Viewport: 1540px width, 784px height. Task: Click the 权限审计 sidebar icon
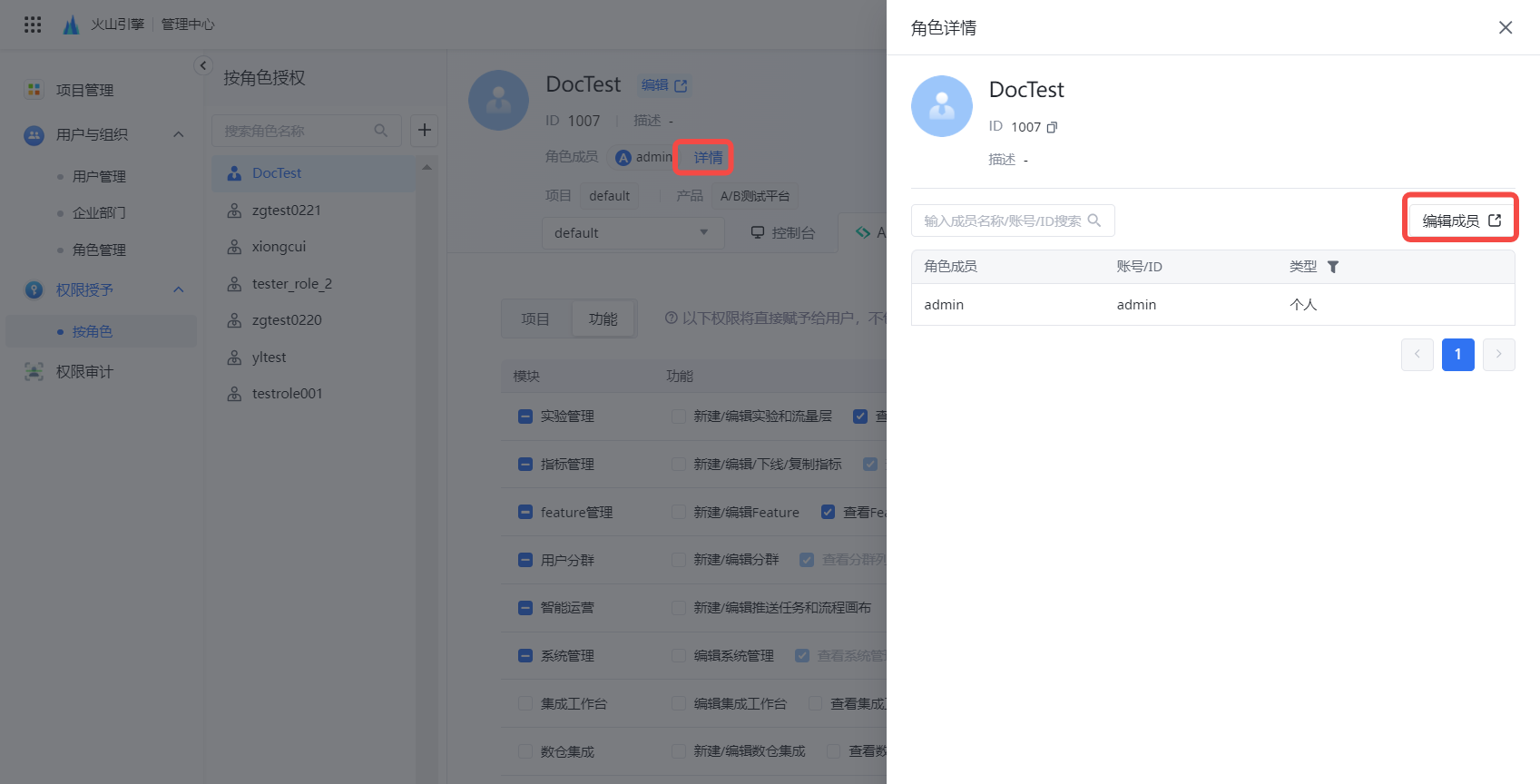coord(34,371)
